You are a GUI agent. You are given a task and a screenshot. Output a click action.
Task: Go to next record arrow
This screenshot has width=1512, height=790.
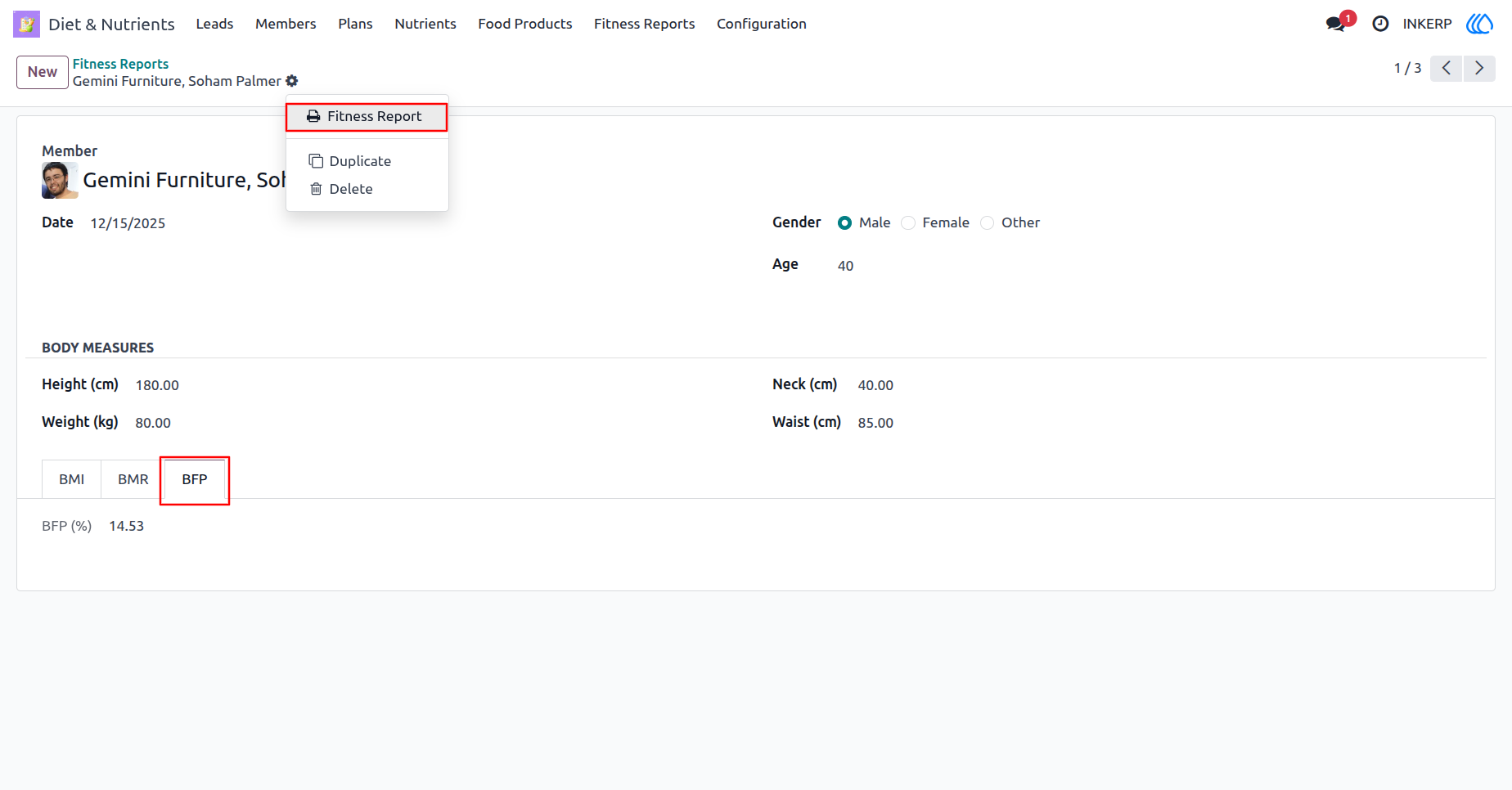pyautogui.click(x=1479, y=68)
